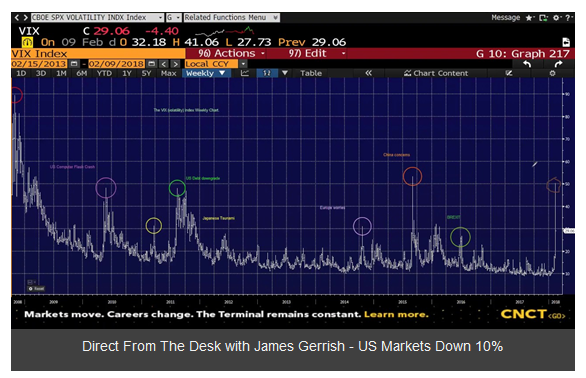The image size is (586, 378).
Task: Click the favorites star icon
Action: pos(529,18)
